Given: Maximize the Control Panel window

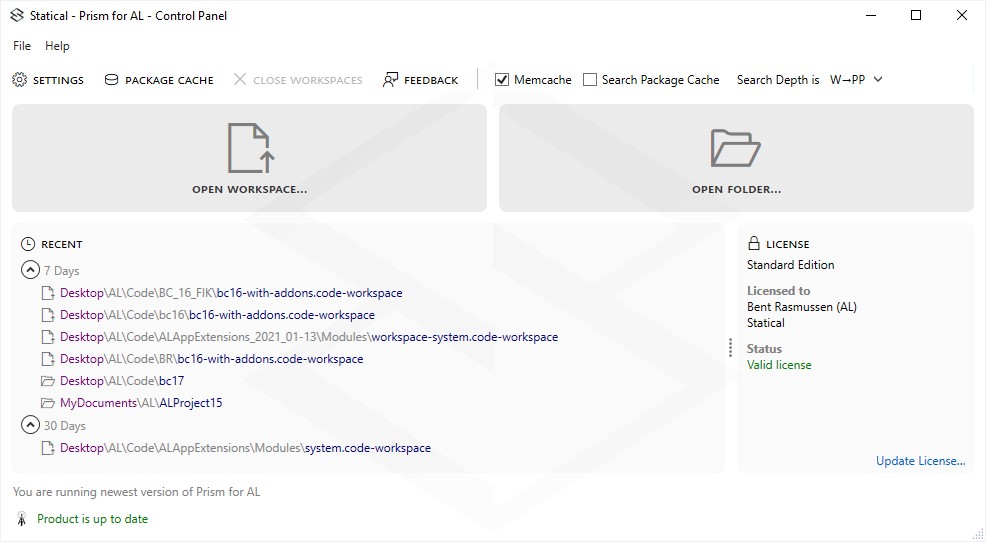Looking at the screenshot, I should tap(916, 16).
